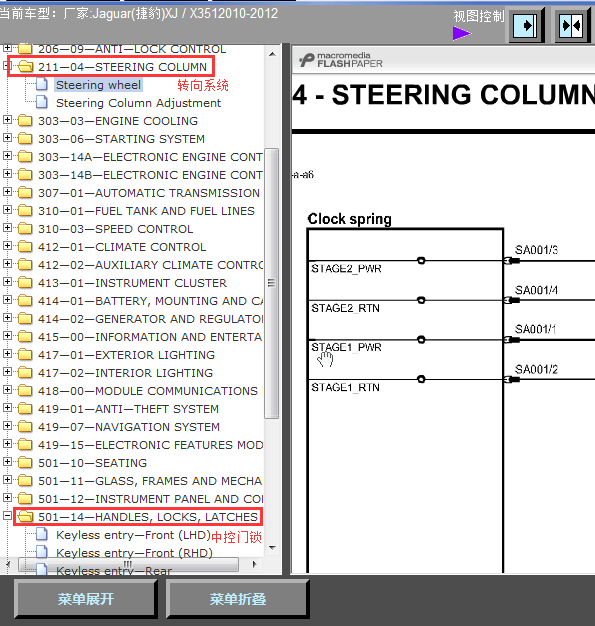This screenshot has width=595, height=626.
Task: Expand the 303—06—STARTING SYSTEM node
Action: [x=7, y=137]
